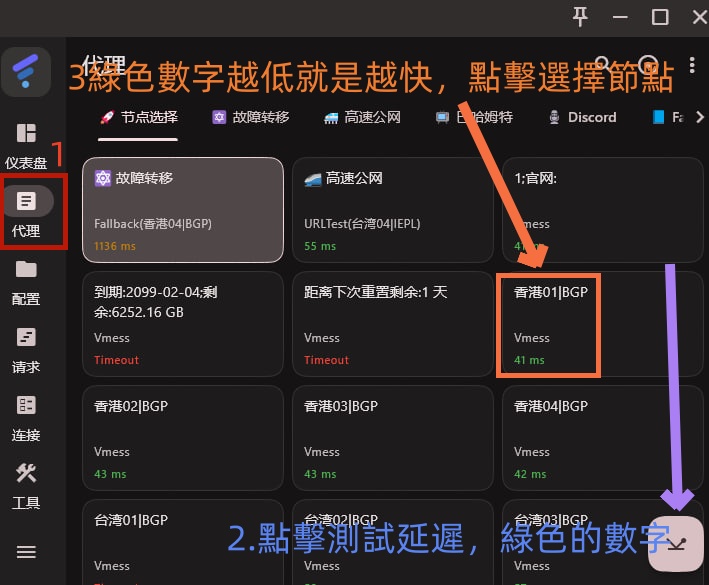This screenshot has height=585, width=709.
Task: Open the 请求 requests page icon
Action: click(26, 338)
